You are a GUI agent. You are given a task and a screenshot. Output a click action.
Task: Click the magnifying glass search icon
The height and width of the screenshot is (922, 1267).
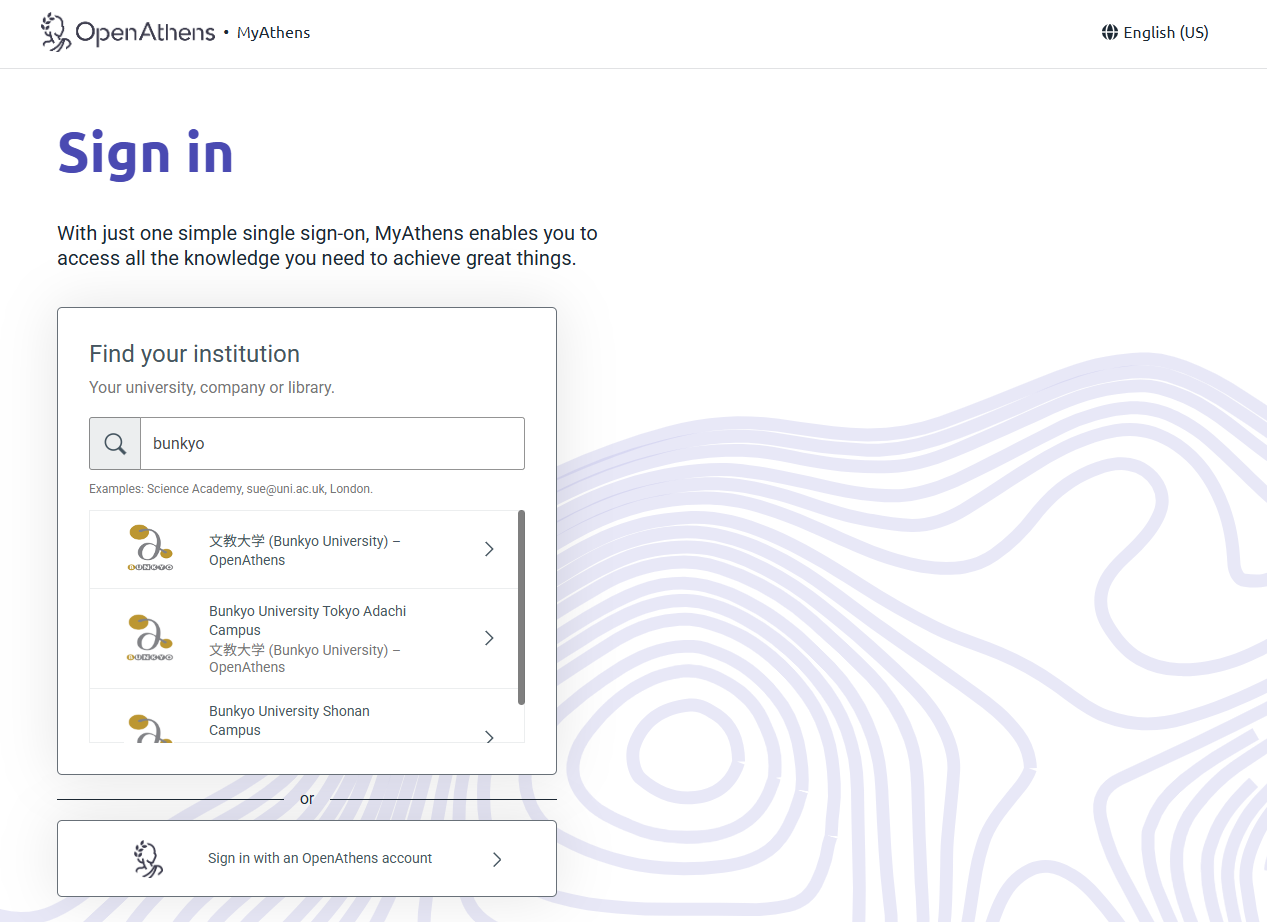click(x=115, y=443)
